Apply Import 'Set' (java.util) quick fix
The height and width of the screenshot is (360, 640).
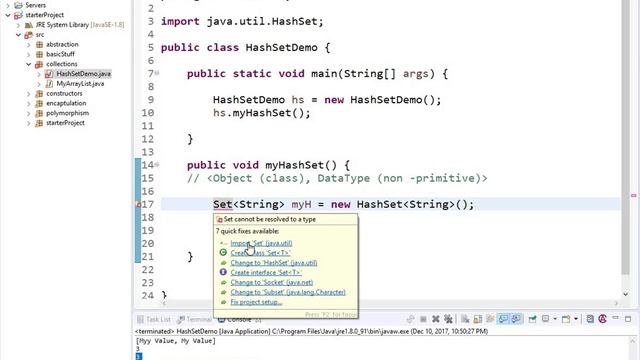(261, 243)
